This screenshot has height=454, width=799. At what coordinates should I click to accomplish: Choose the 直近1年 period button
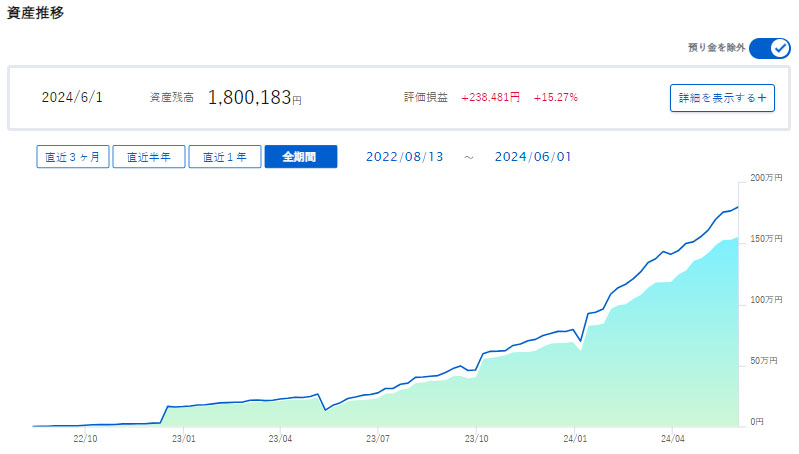pos(224,157)
